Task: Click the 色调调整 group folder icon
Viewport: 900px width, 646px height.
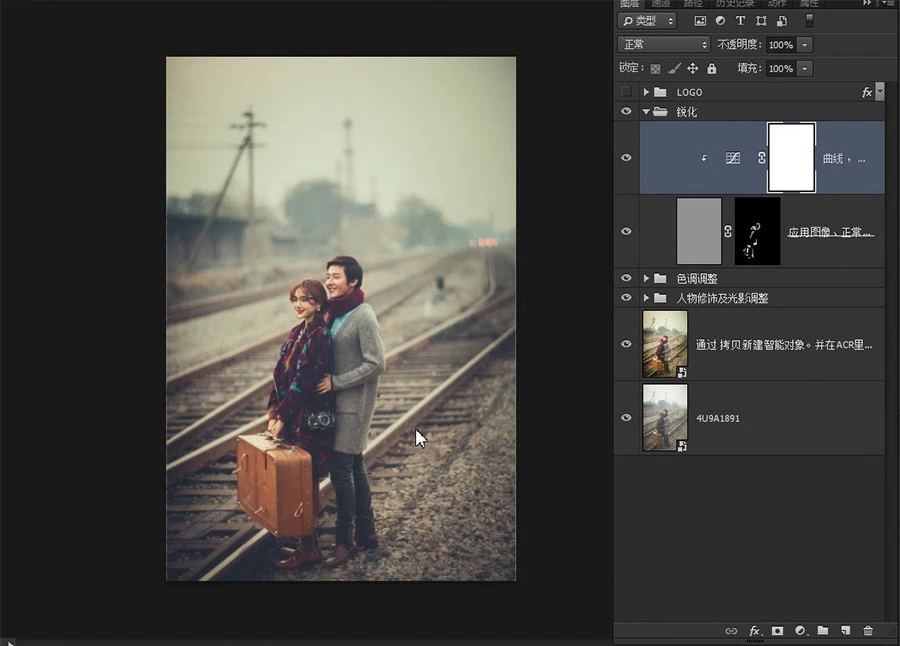Action: 661,278
